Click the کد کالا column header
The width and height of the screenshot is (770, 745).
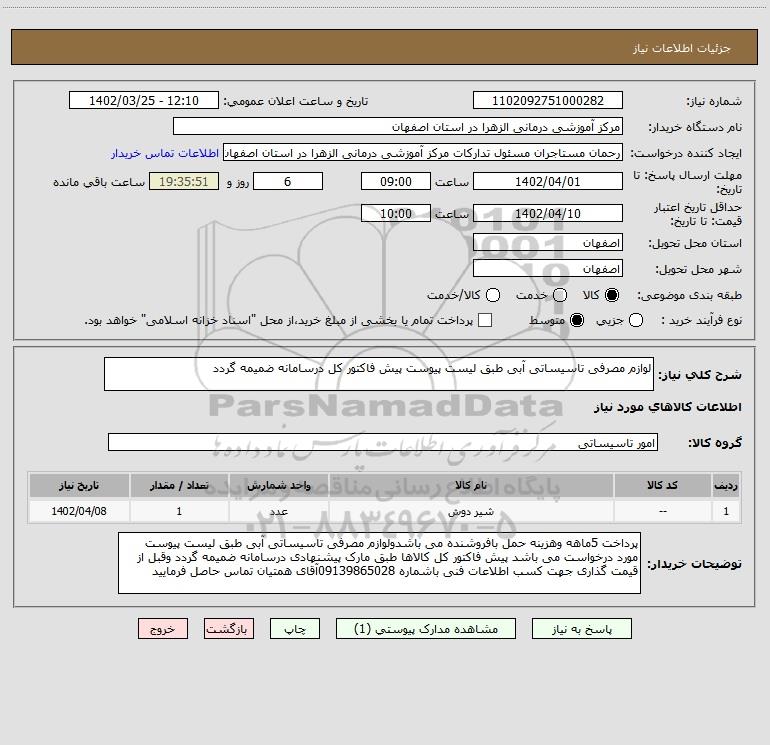click(x=662, y=485)
